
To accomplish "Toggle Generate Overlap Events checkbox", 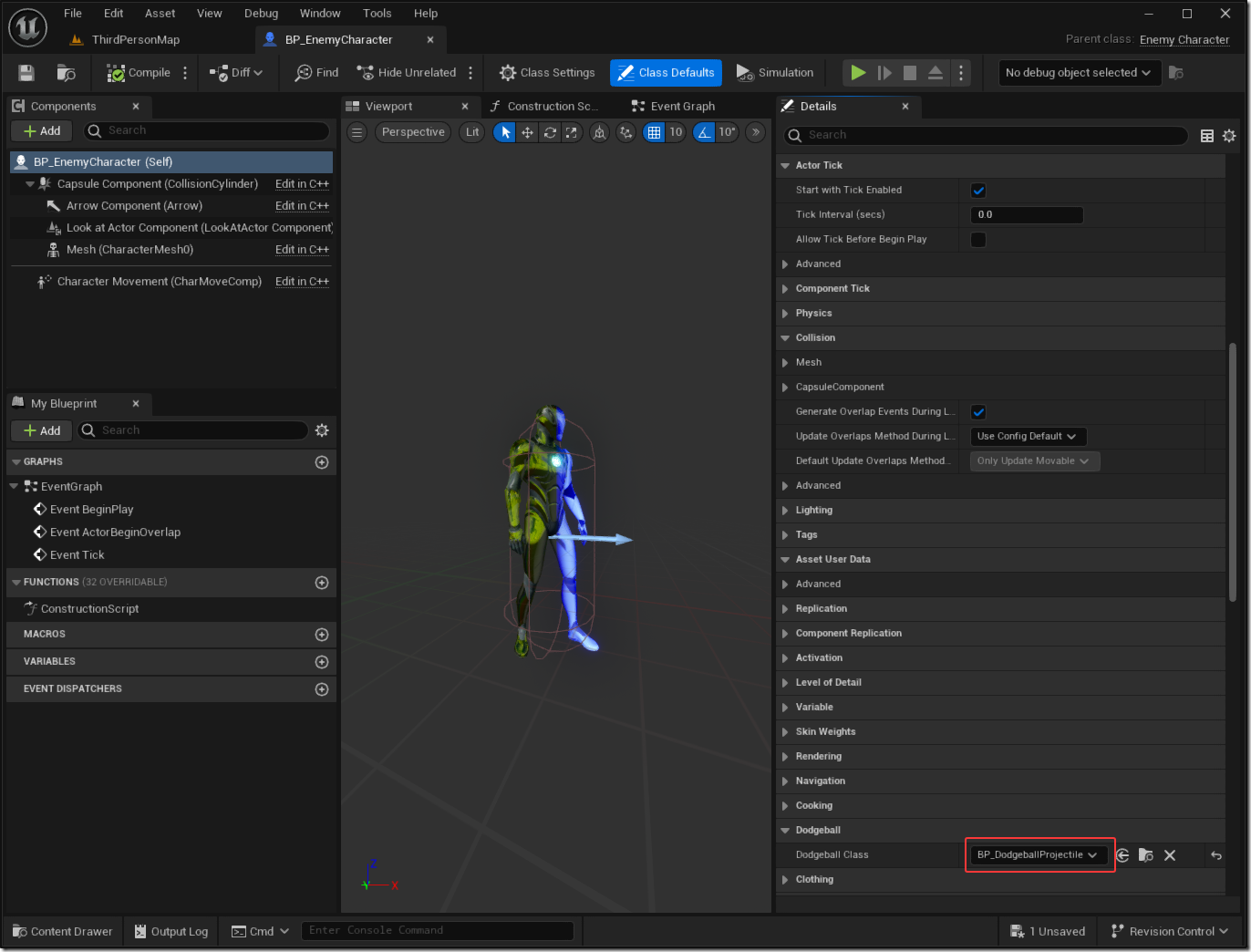I will click(978, 412).
